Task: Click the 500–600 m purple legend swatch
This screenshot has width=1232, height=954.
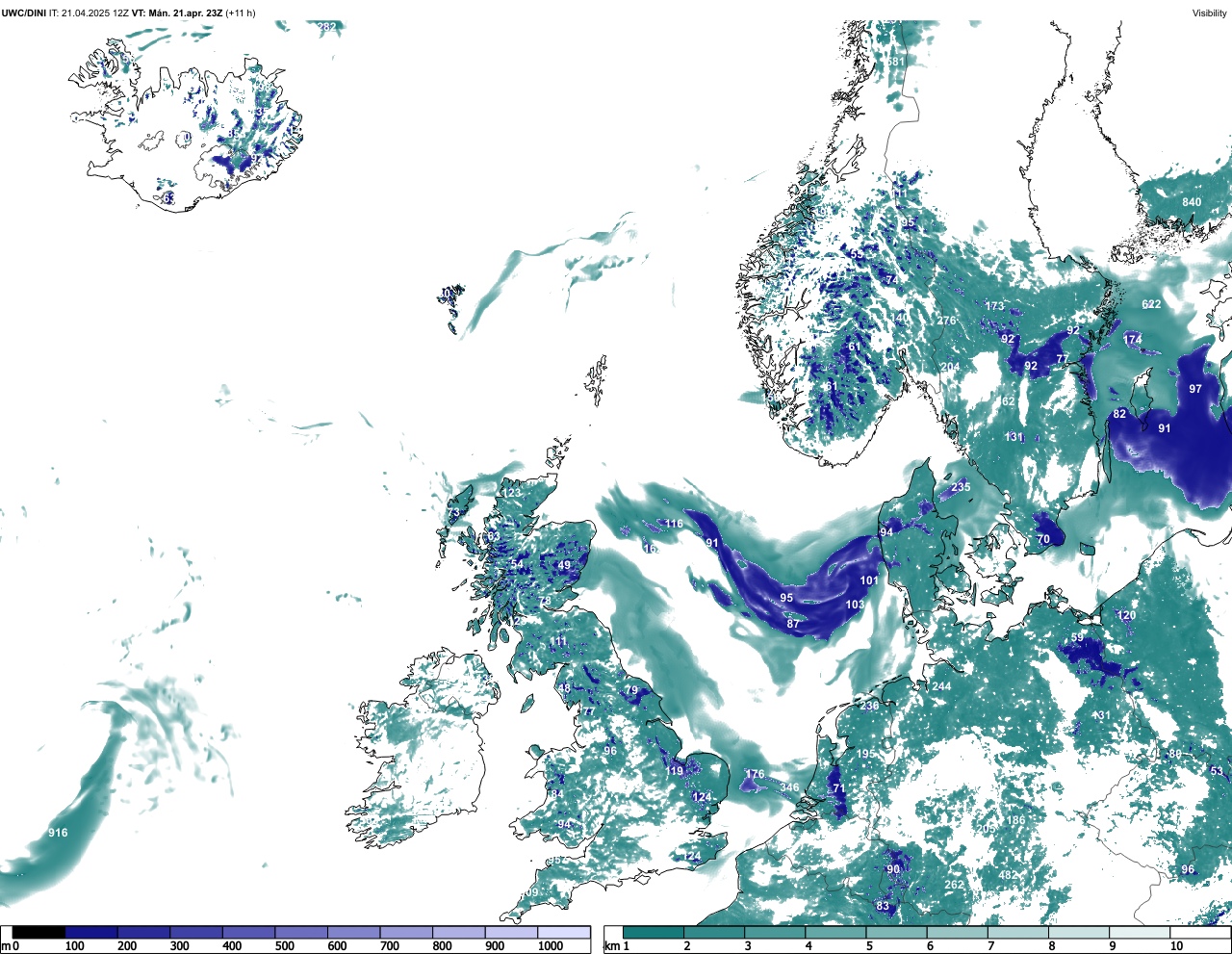Action: point(301,933)
